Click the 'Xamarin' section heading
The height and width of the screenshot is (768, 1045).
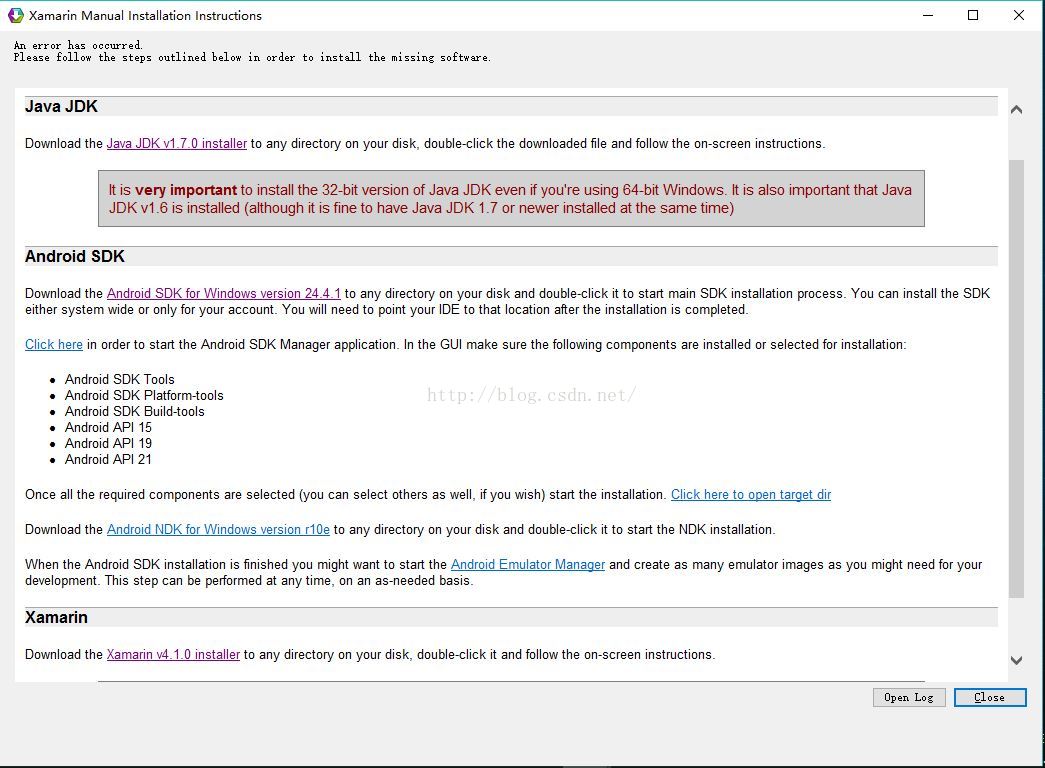(x=56, y=617)
